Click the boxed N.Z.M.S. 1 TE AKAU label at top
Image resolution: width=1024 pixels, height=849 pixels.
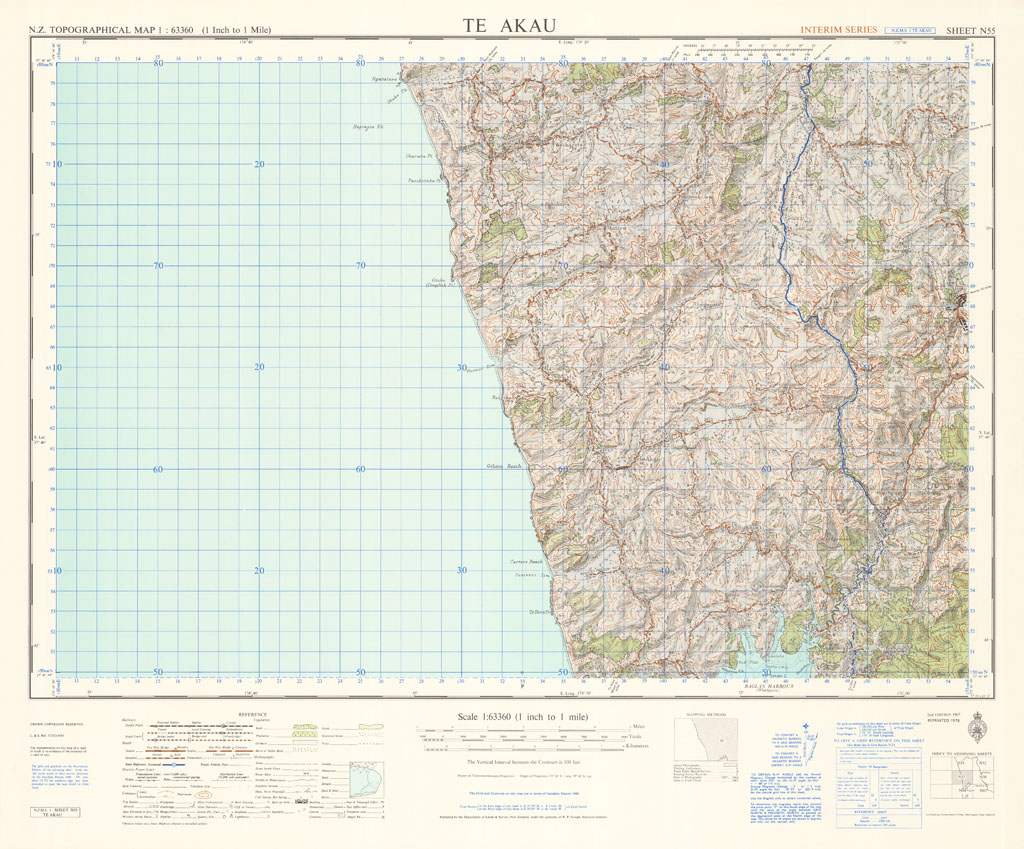pos(911,31)
